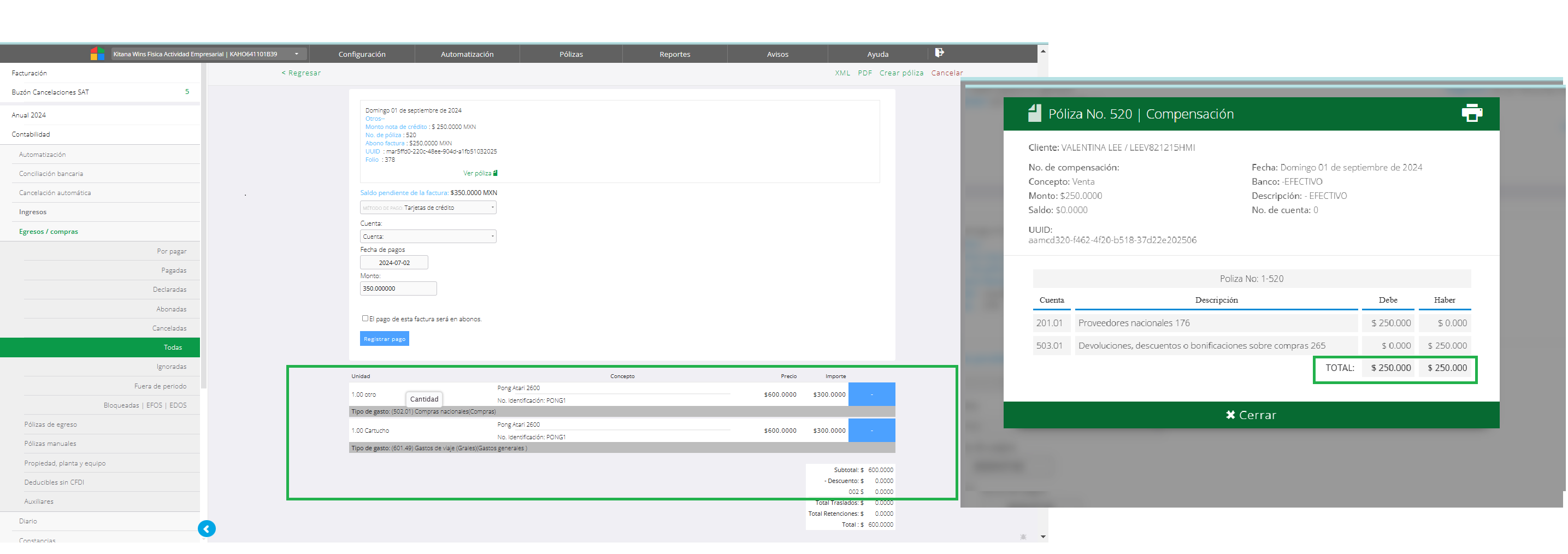Click the printer icon in Póliza header
Image resolution: width=1568 pixels, height=554 pixels.
pos(1471,113)
